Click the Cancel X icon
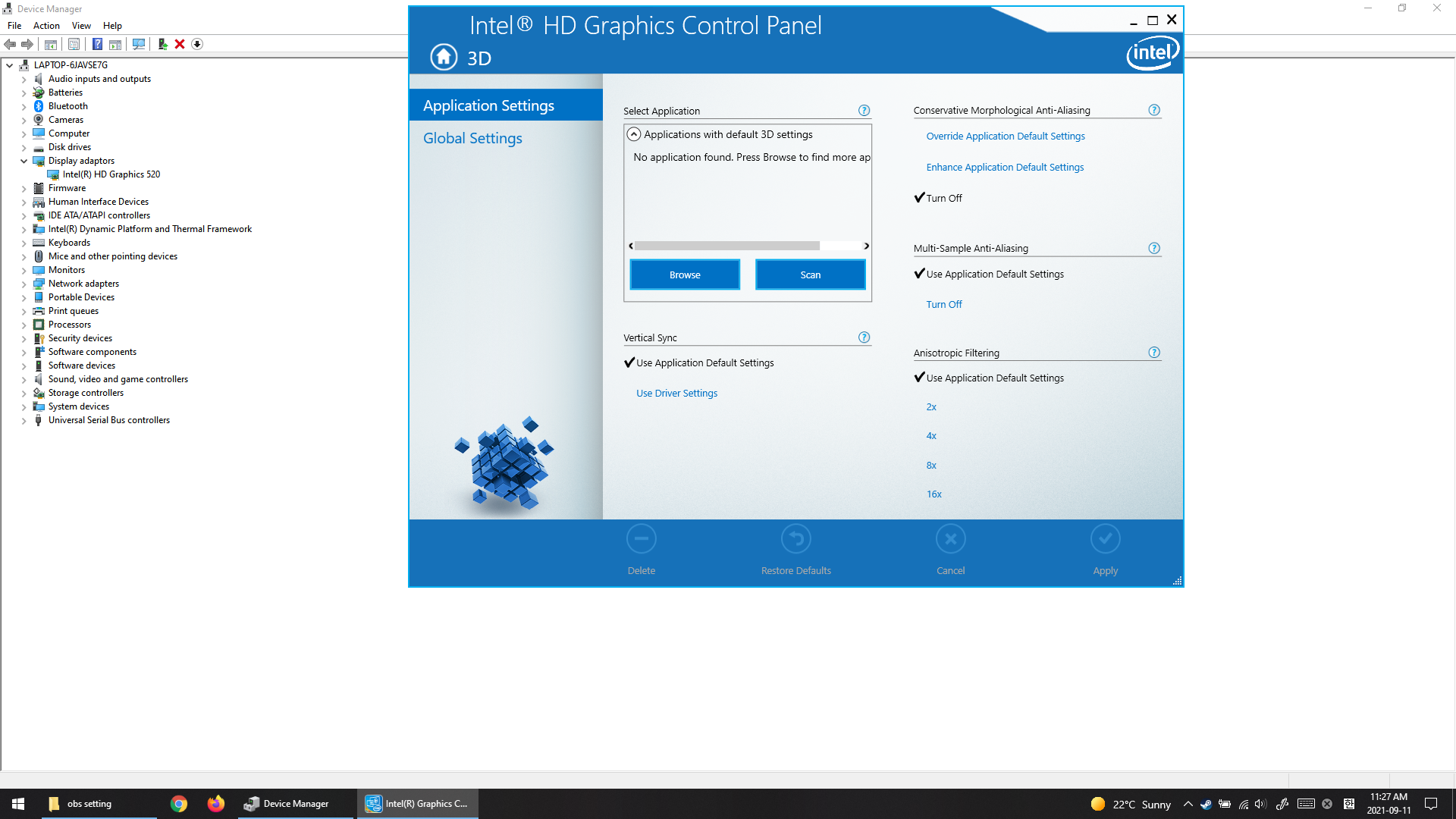The image size is (1456, 819). pos(950,539)
